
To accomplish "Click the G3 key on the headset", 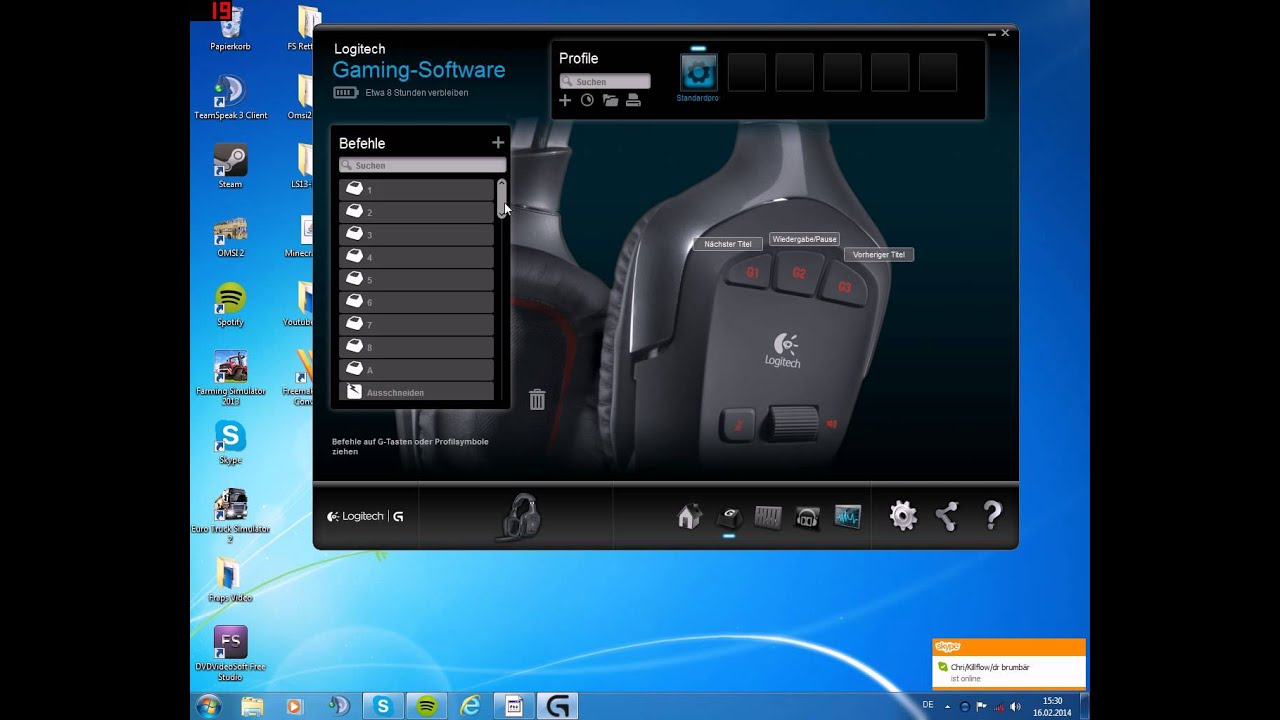I will pos(844,287).
